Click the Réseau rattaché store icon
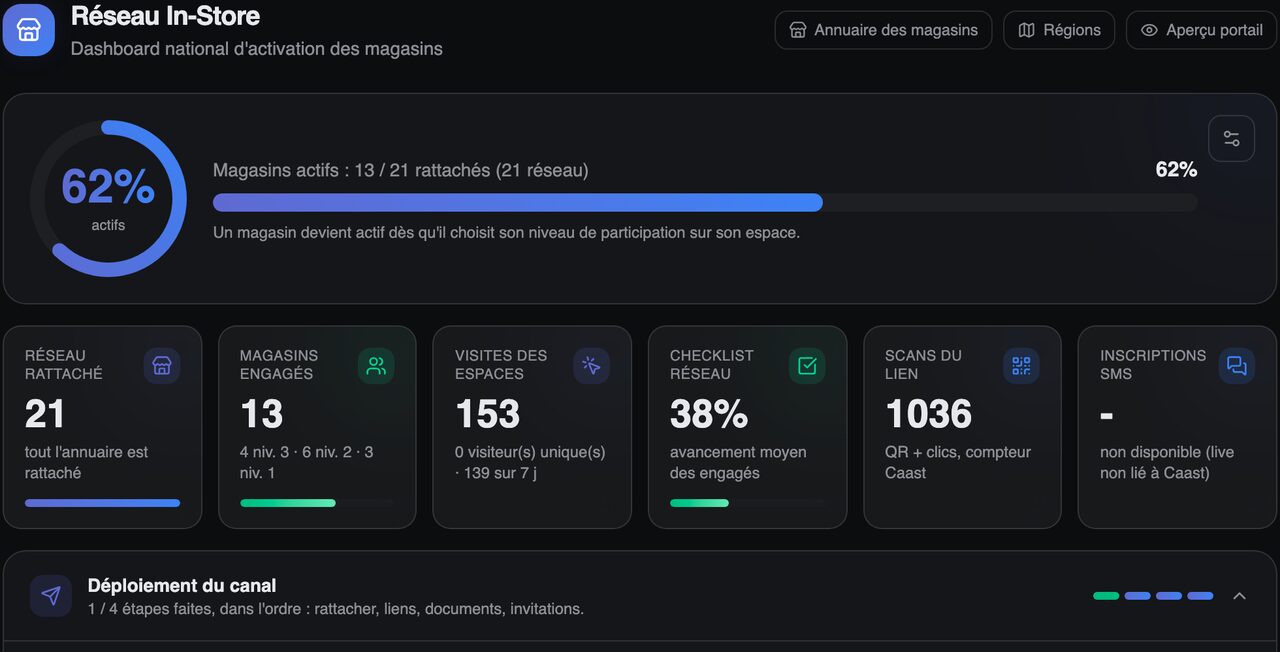Image resolution: width=1280 pixels, height=652 pixels. 162,366
